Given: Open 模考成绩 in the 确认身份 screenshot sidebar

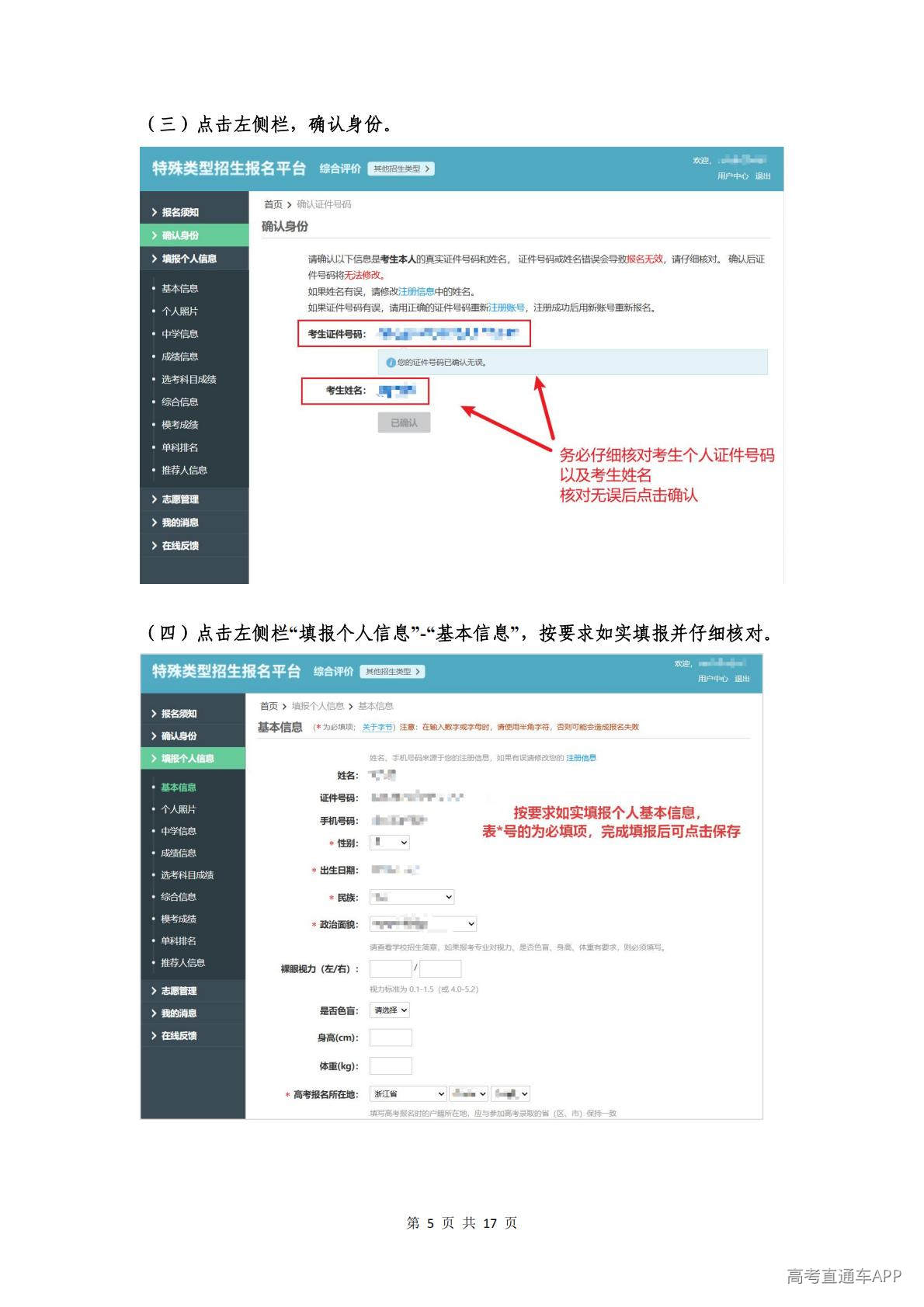Looking at the screenshot, I should point(179,425).
